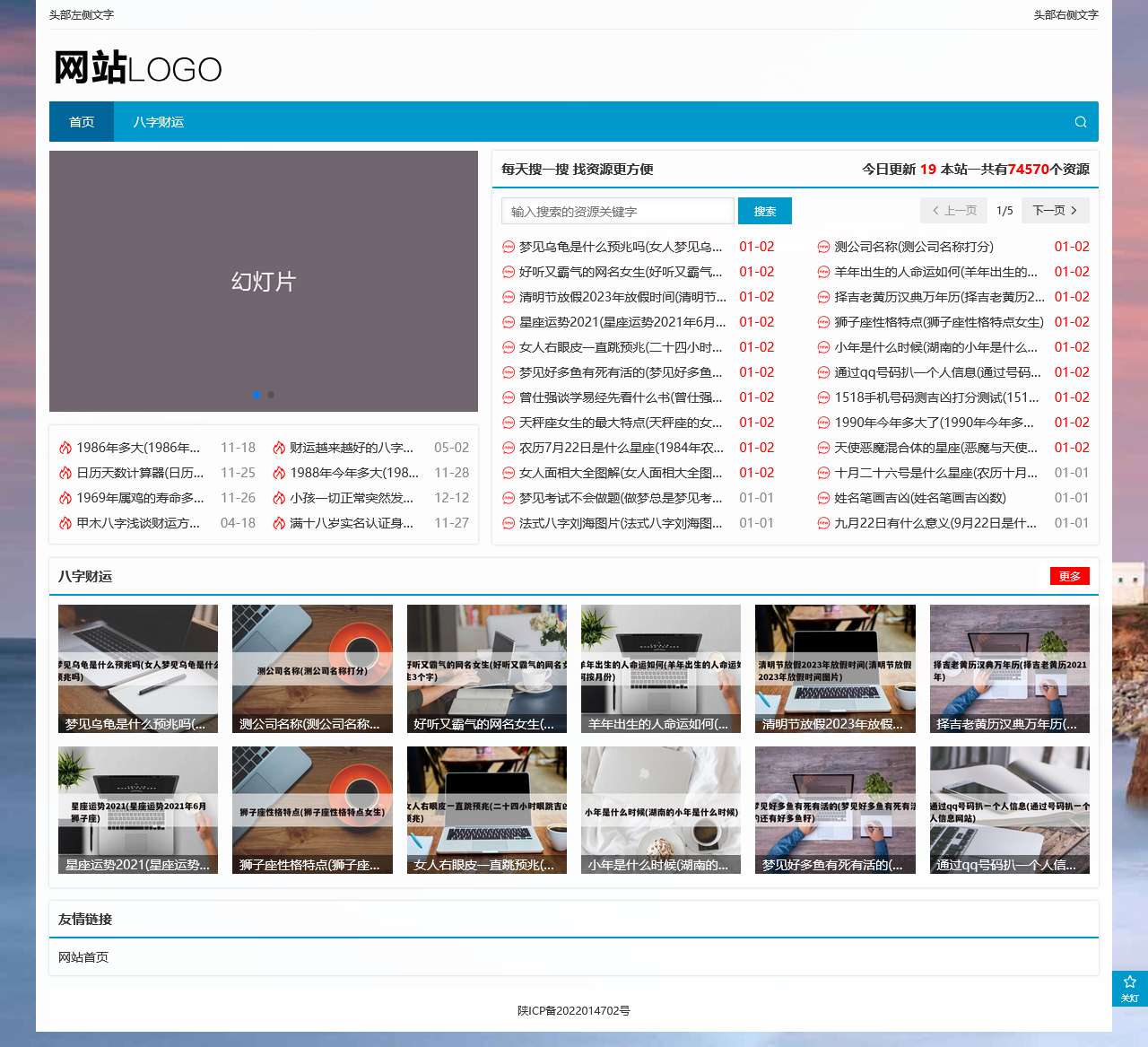
Task: Click the flame icon beside 1969年属鸡的寿命
Action: tap(65, 498)
